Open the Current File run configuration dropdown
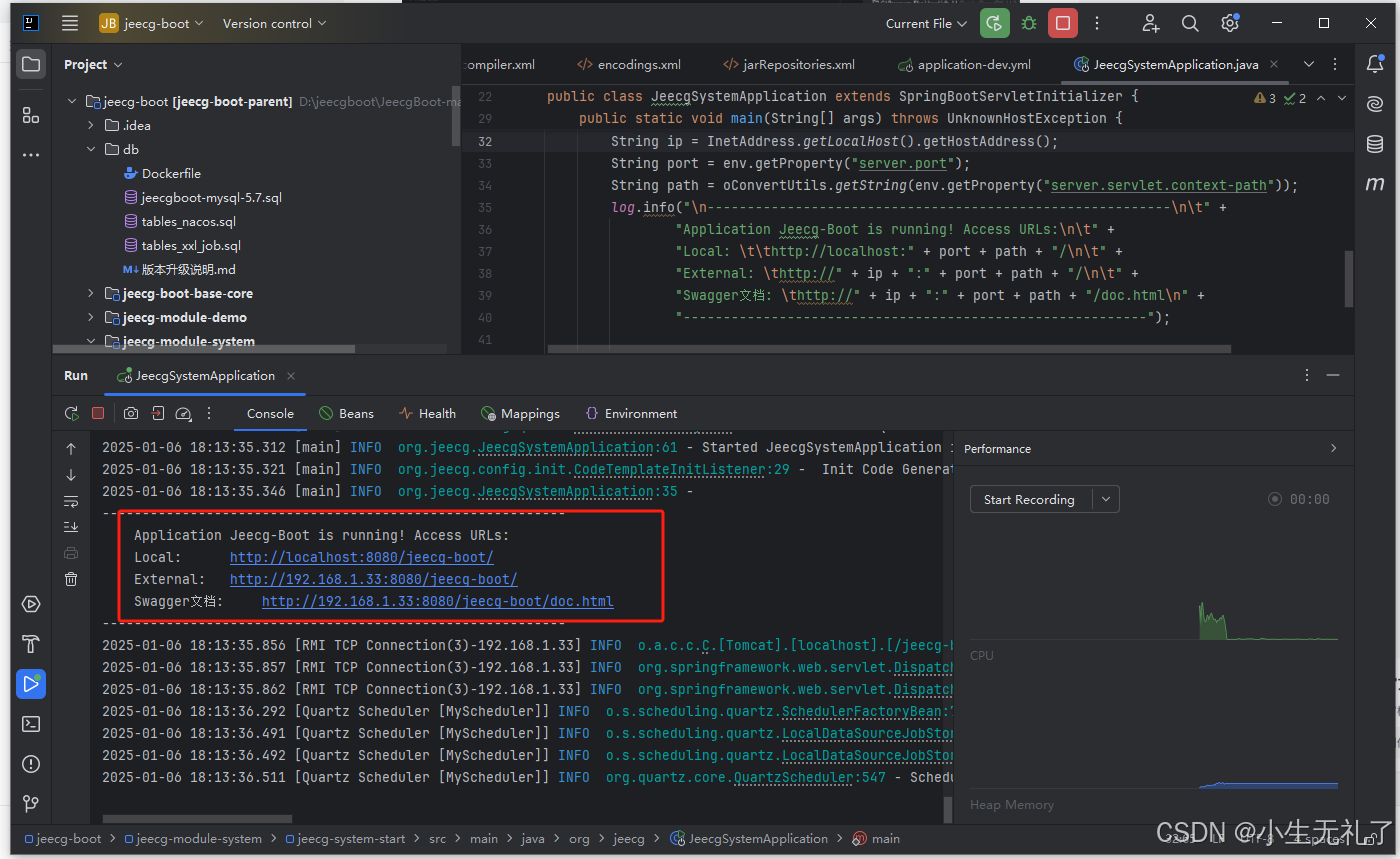This screenshot has height=859, width=1400. pyautogui.click(x=926, y=23)
